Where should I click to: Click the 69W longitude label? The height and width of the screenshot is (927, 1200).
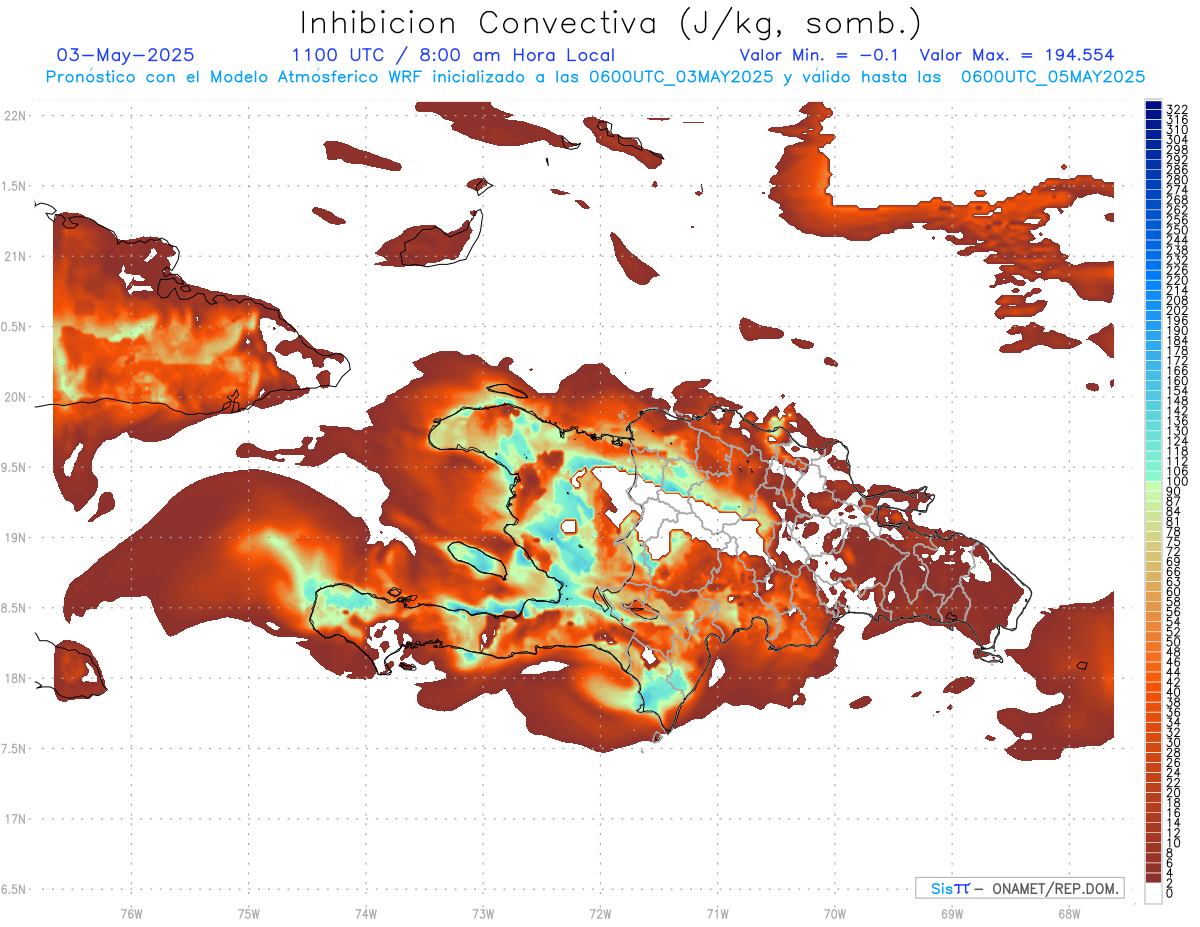(951, 913)
